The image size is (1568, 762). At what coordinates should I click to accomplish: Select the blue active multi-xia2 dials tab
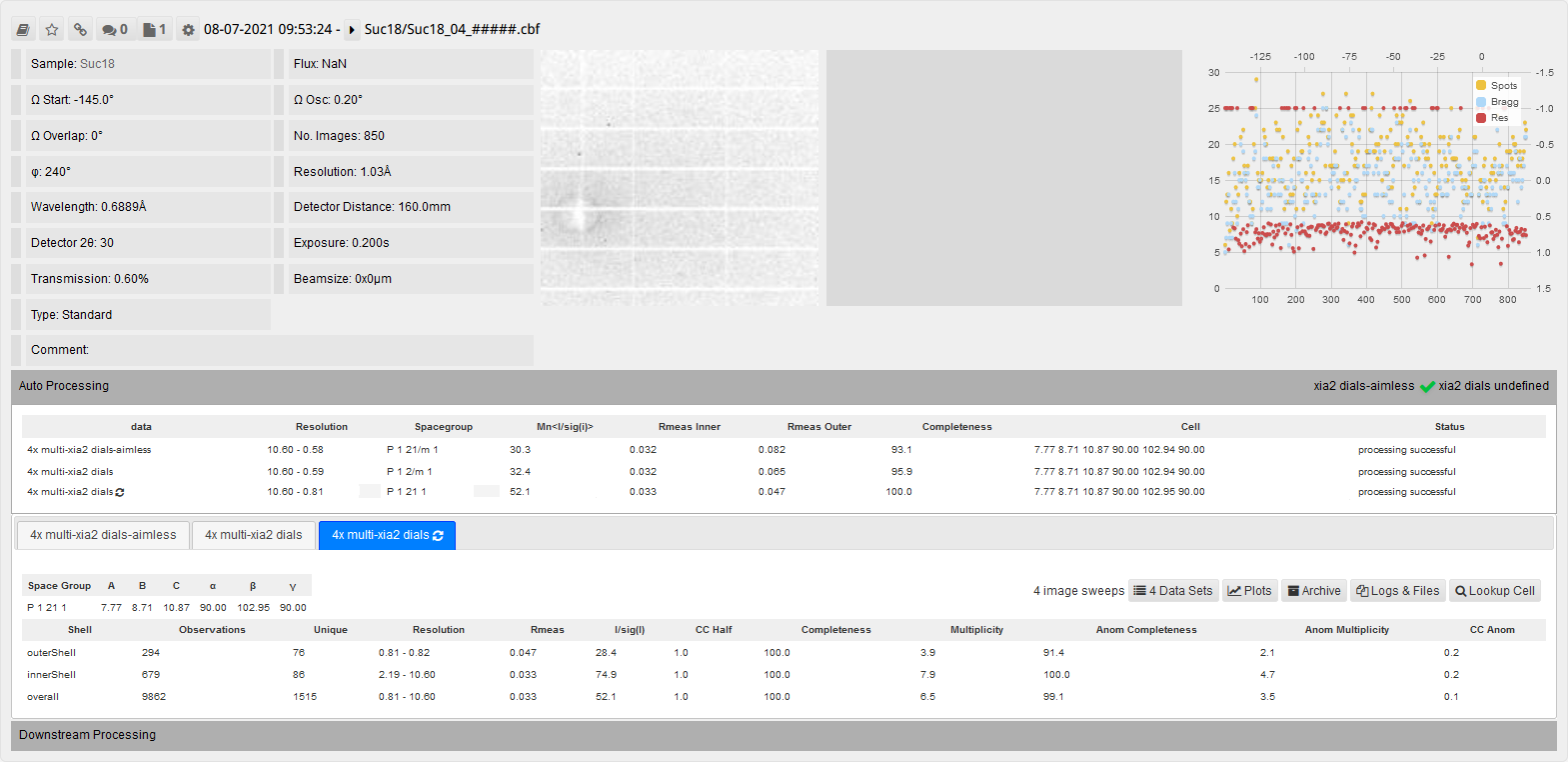[387, 535]
